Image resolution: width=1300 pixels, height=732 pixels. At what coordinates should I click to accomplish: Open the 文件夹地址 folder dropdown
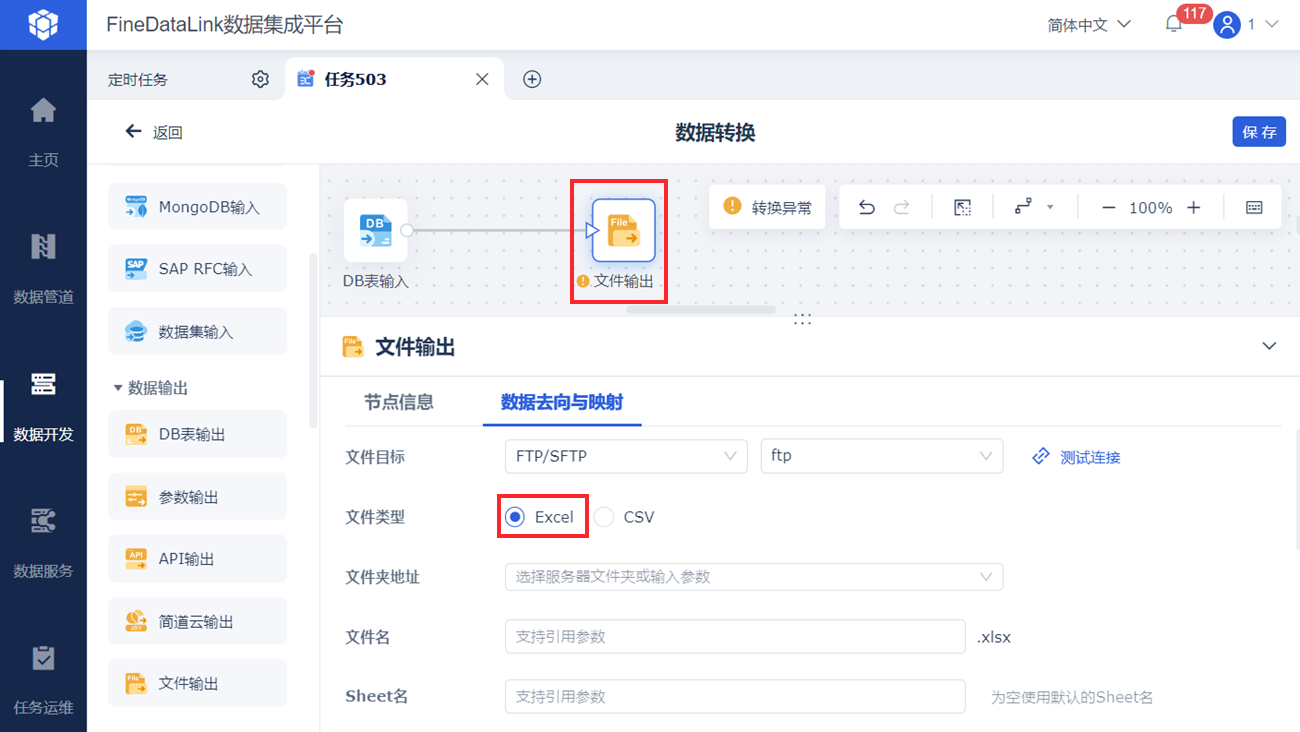754,577
